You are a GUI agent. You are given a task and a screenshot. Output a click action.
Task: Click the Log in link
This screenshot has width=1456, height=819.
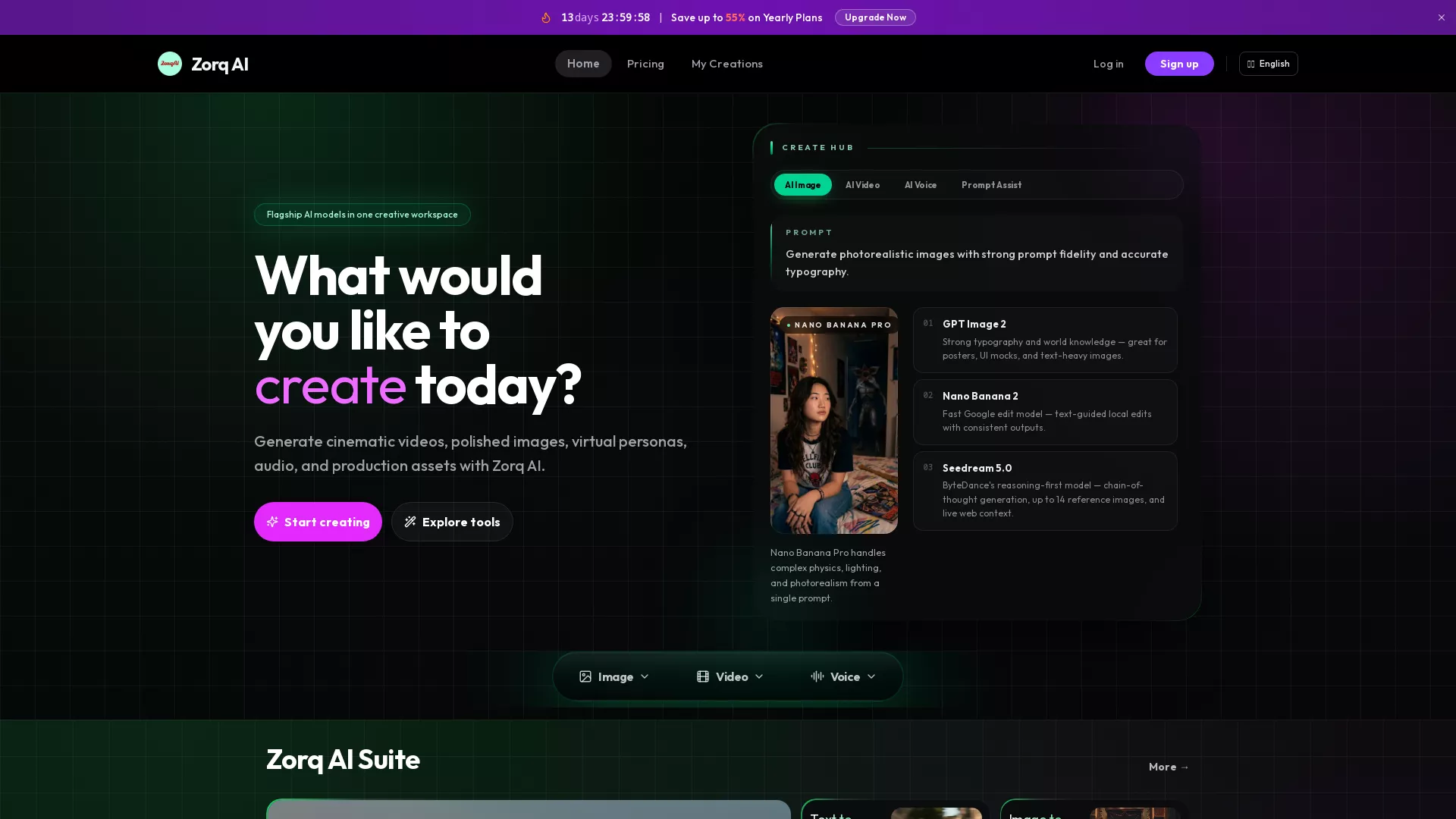[1109, 64]
